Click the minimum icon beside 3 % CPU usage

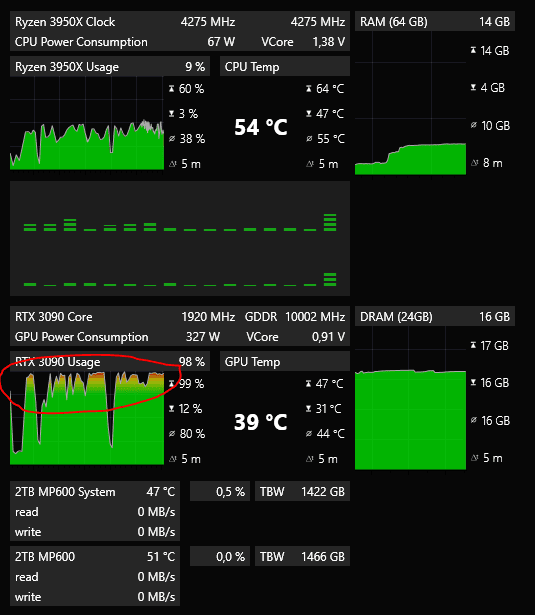[x=171, y=114]
